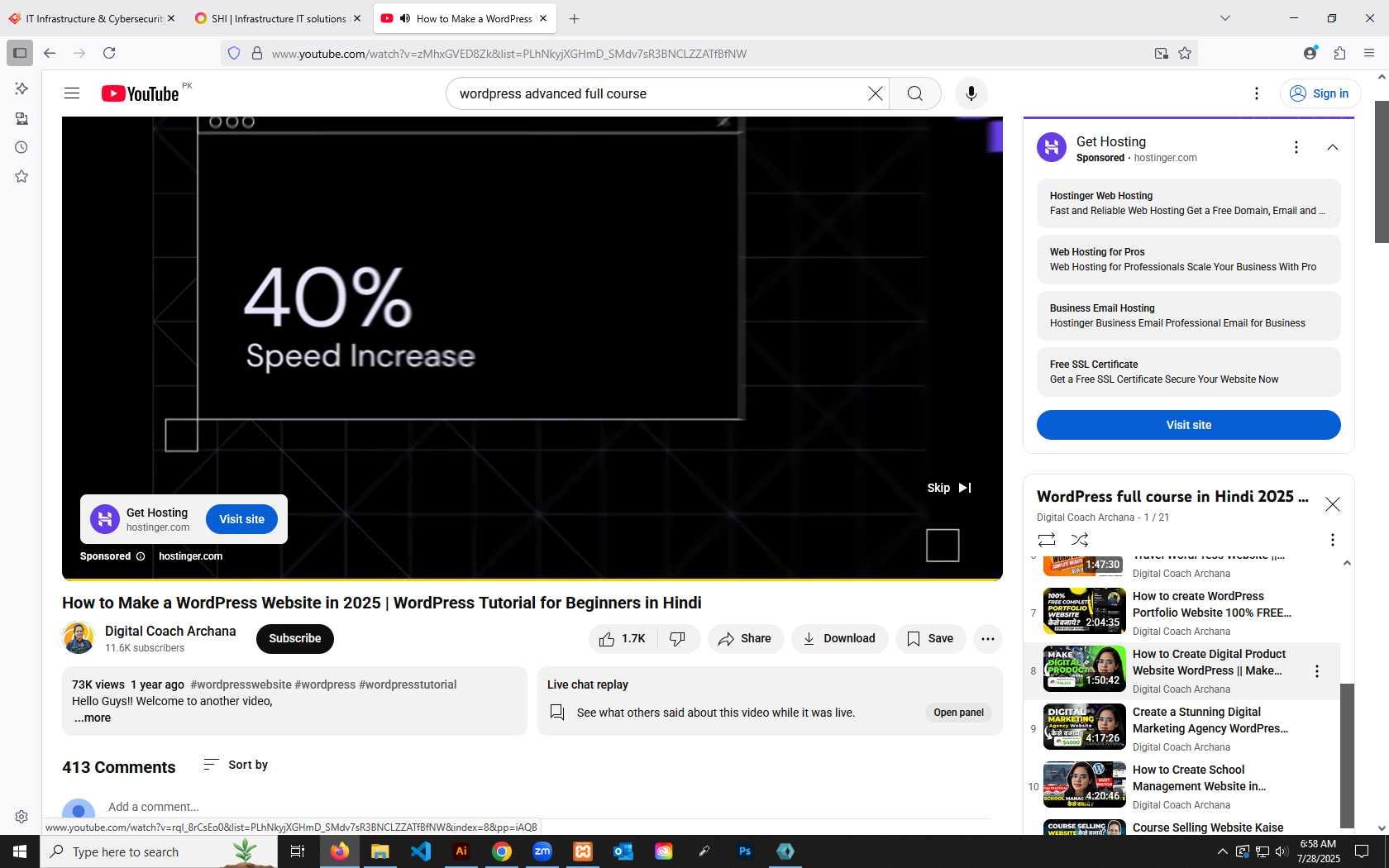Click the playlist panel scrollbar thumb

click(x=1347, y=755)
